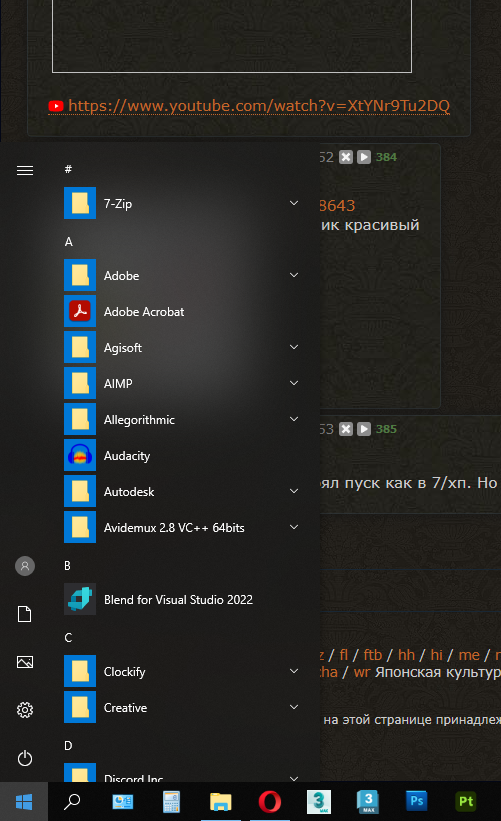Viewport: 501px width, 821px height.
Task: Click the X icon beside post 384
Action: 346,157
